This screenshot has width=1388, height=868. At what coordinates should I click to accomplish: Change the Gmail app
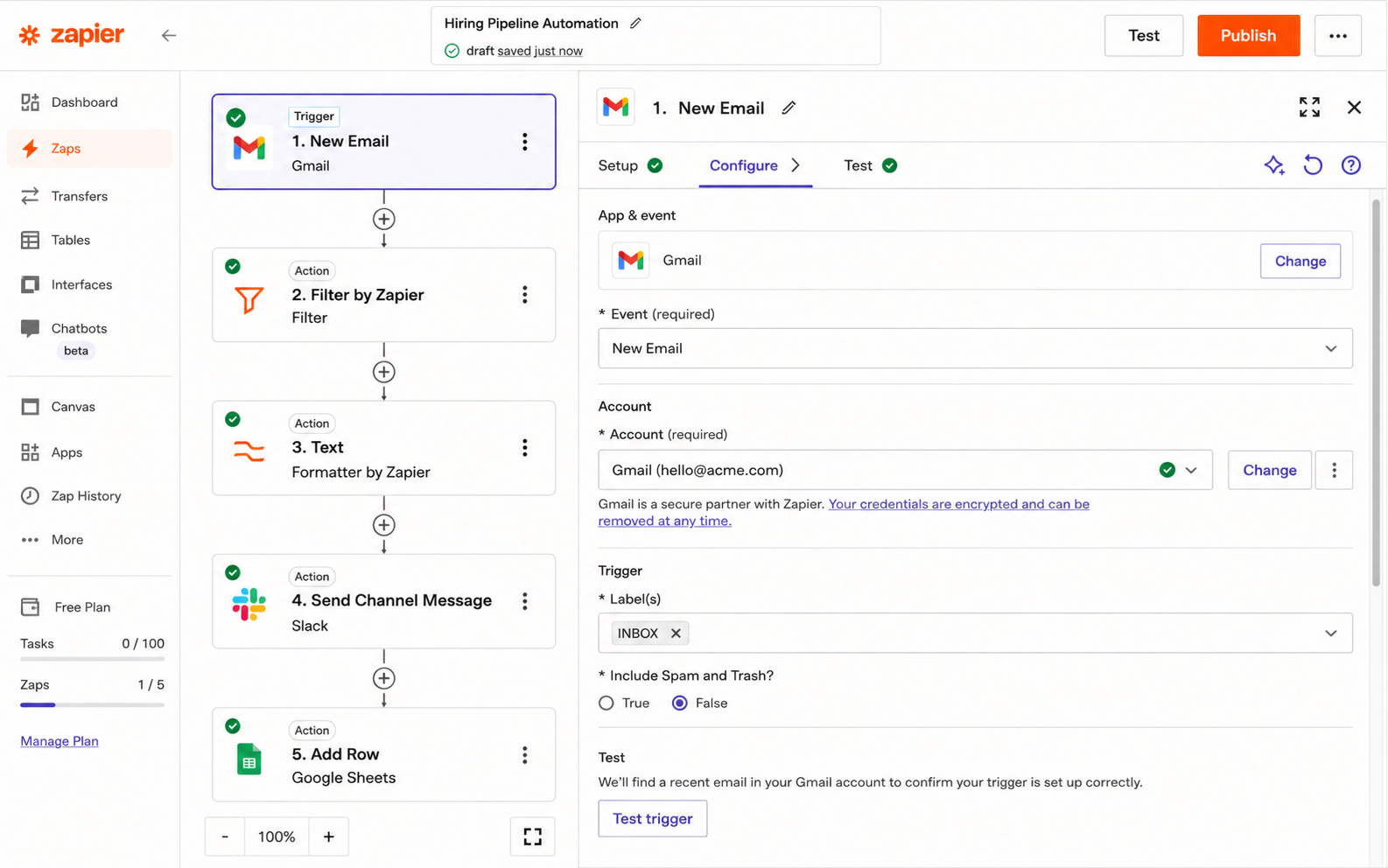tap(1300, 261)
